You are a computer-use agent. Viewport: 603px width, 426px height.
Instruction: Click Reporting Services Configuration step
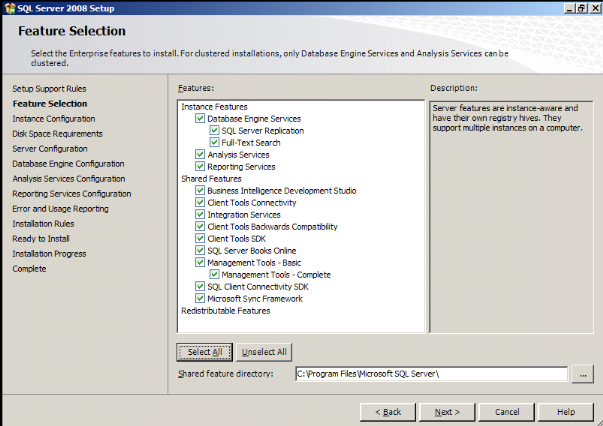[x=72, y=194]
